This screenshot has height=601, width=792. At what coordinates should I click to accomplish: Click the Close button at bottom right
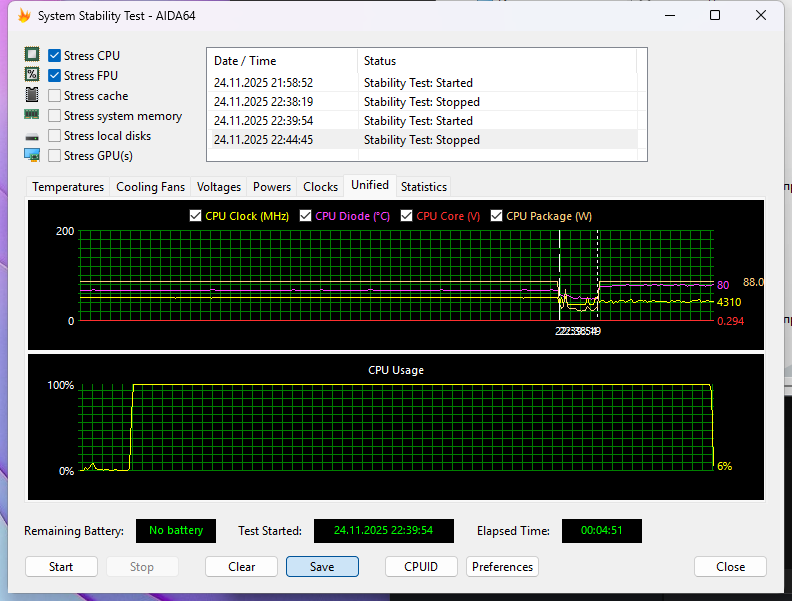730,567
